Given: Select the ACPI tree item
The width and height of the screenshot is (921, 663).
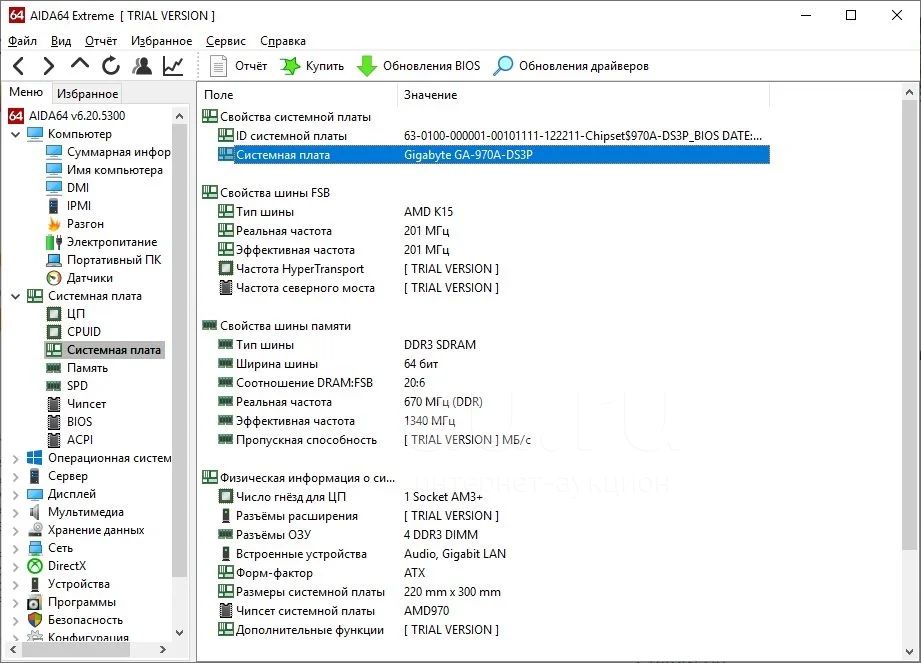Looking at the screenshot, I should tap(69, 440).
